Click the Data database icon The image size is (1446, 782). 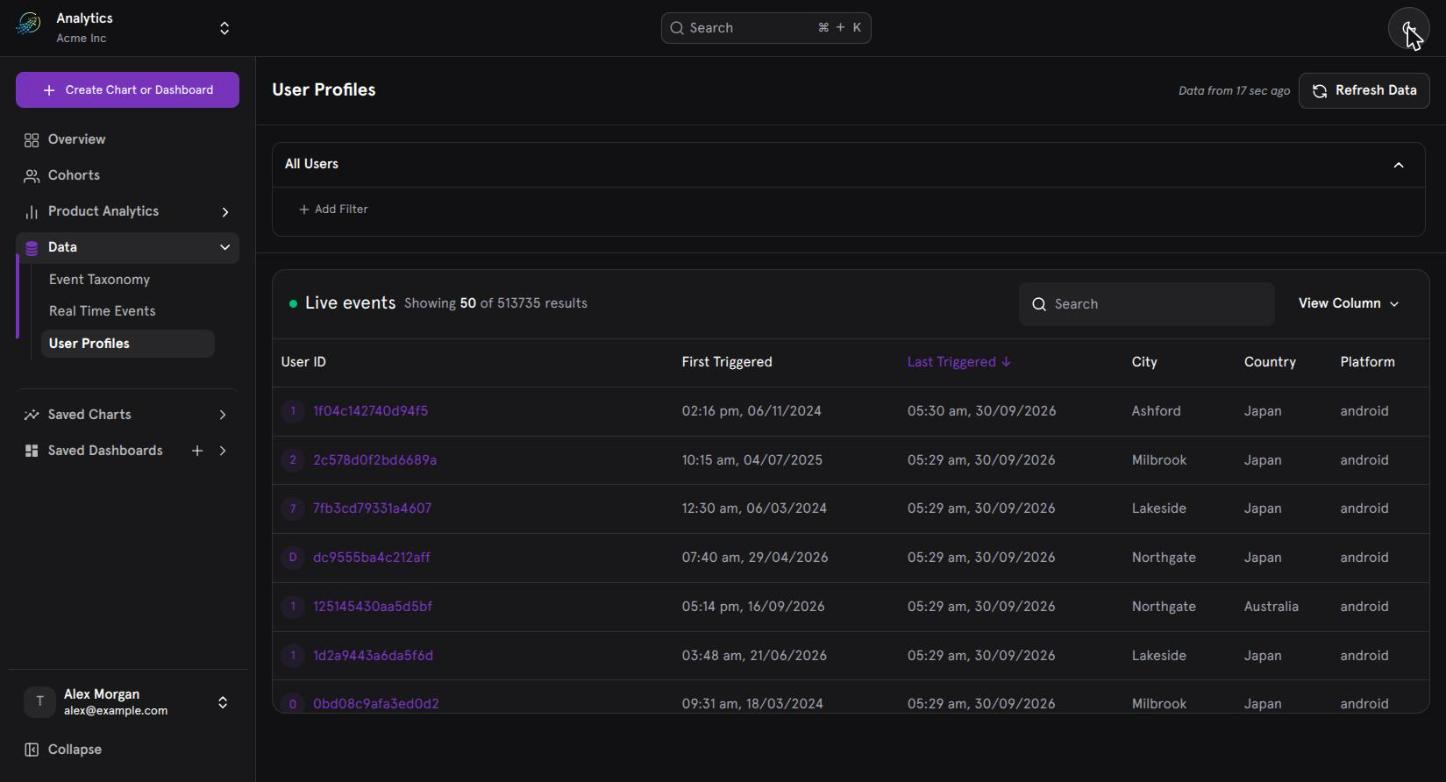pyautogui.click(x=31, y=248)
